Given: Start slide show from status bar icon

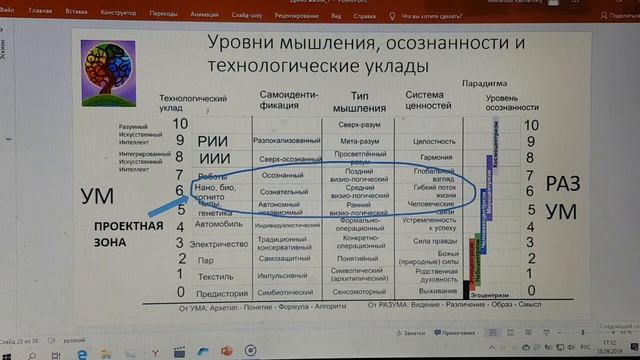Looking at the screenshot, I should (x=546, y=333).
